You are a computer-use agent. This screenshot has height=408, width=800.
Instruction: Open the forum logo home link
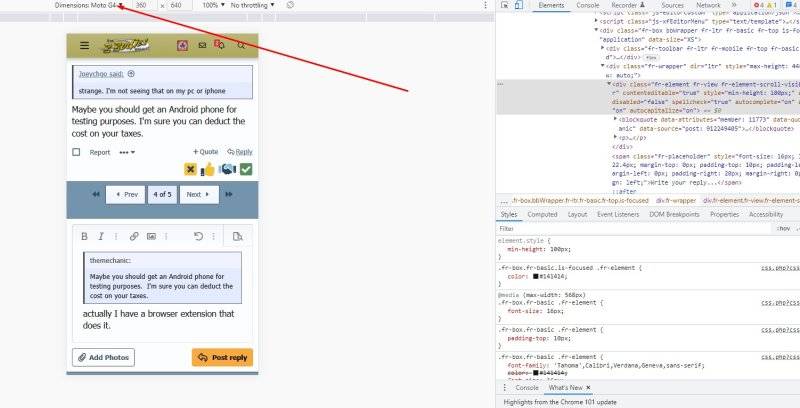pyautogui.click(x=126, y=46)
